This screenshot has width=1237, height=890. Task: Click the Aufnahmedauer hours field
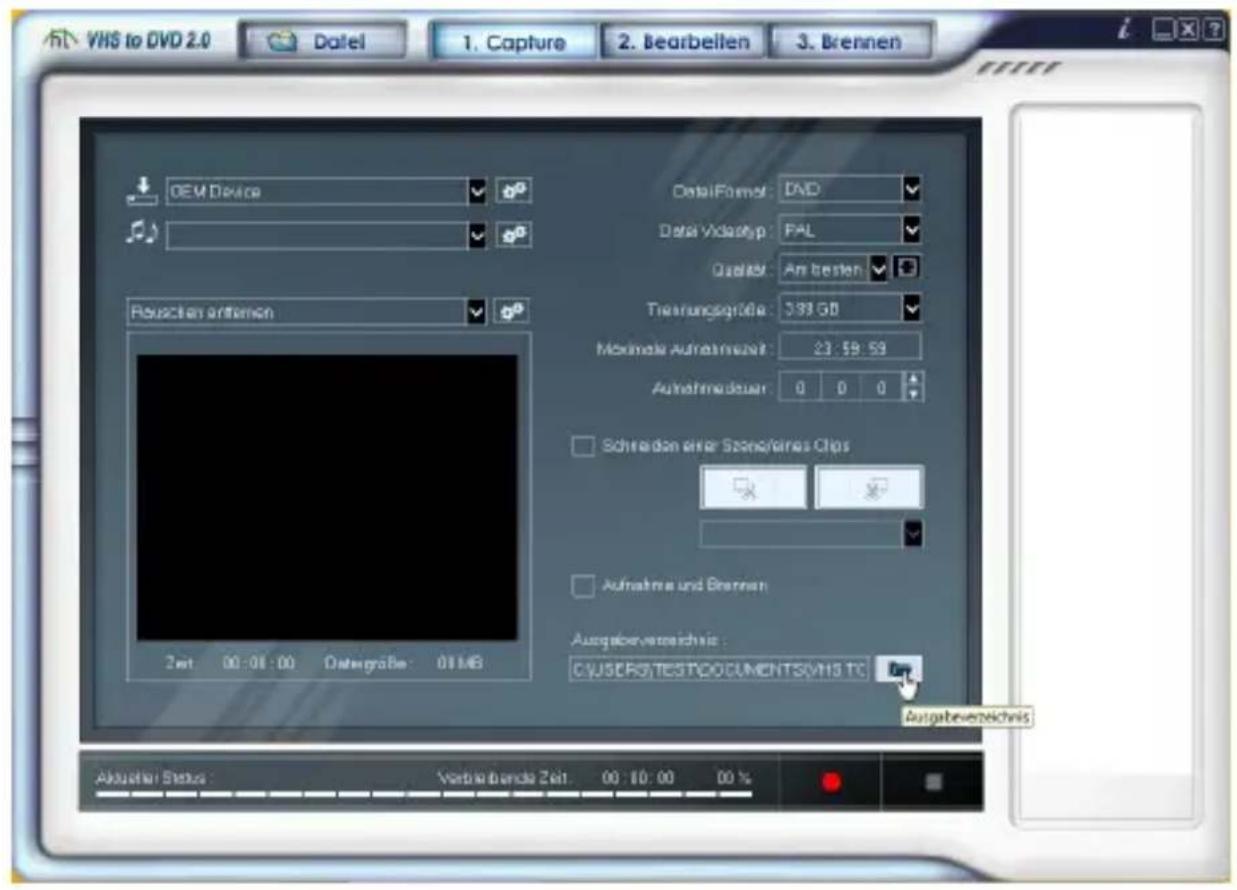pyautogui.click(x=798, y=388)
